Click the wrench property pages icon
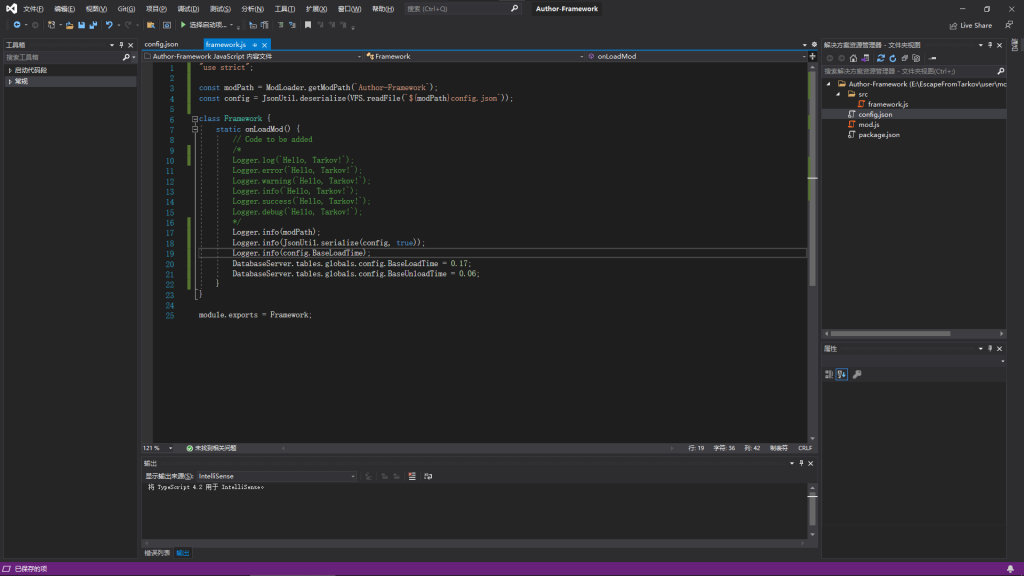The image size is (1024, 576). (x=857, y=374)
